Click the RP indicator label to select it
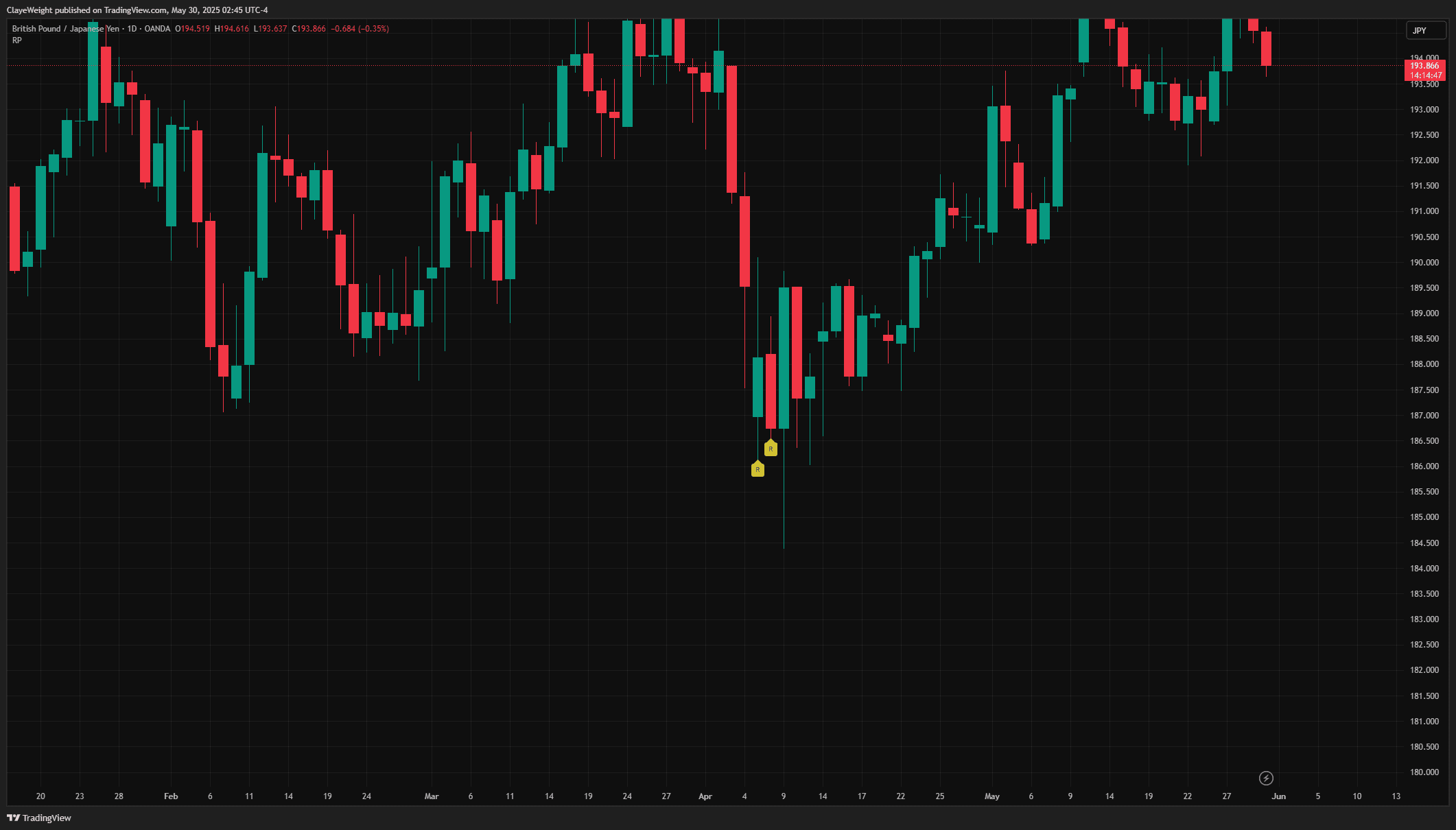Screen dimensions: 1456x830 16,40
